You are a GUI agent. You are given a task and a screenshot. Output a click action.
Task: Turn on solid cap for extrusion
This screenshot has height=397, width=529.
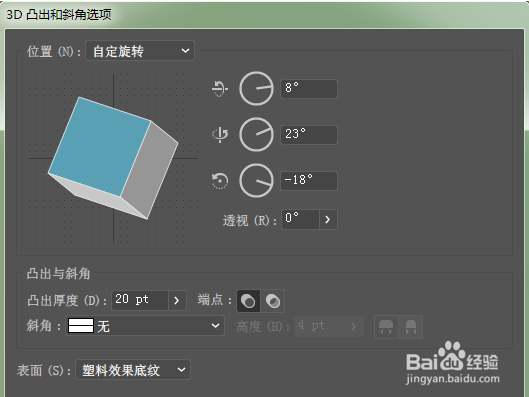(x=248, y=301)
